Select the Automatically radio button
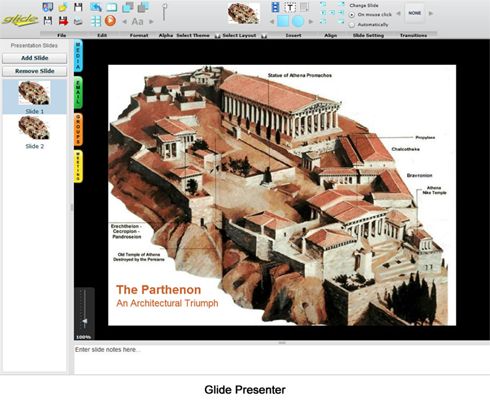490x401 pixels. (x=351, y=25)
